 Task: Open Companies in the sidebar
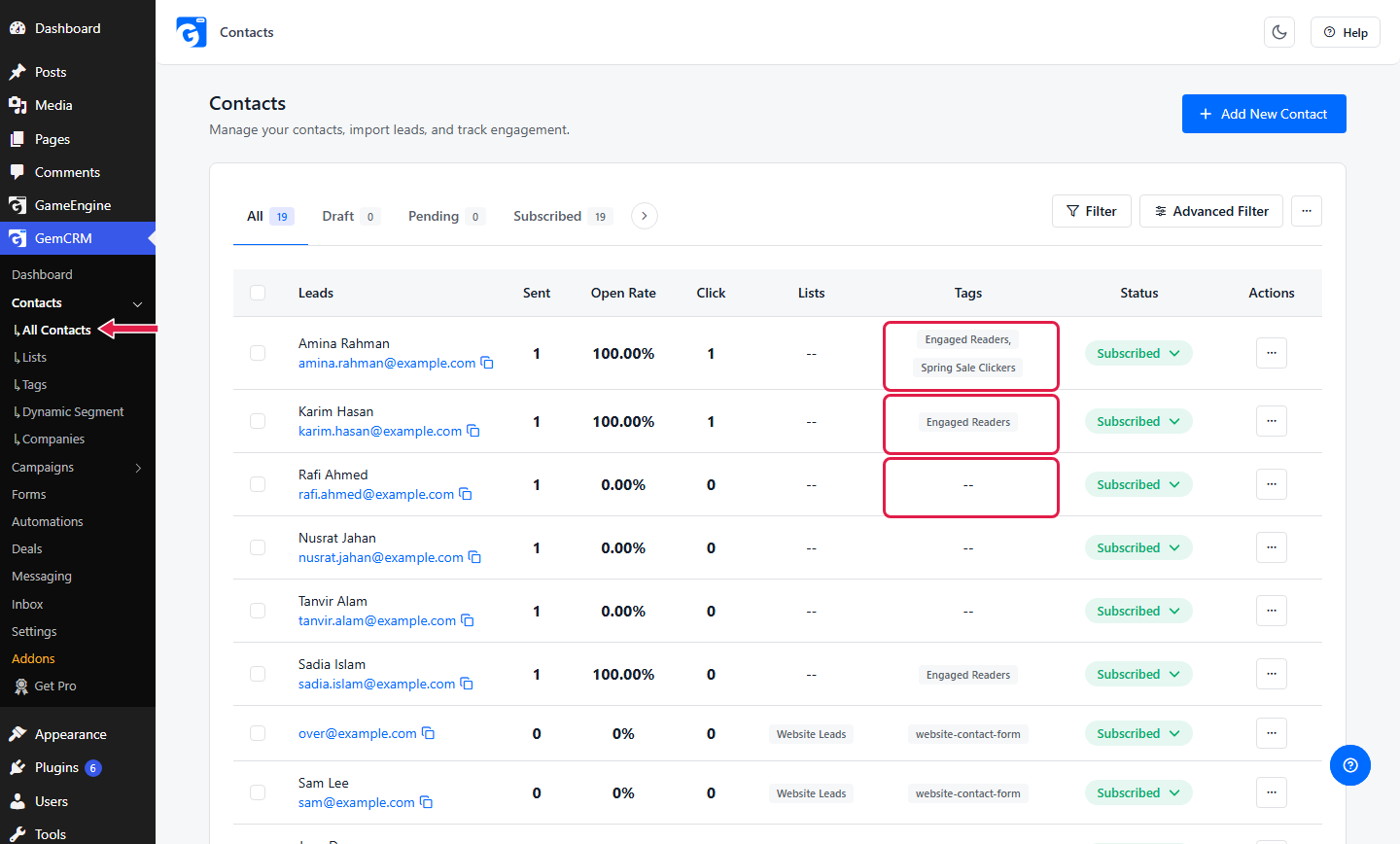click(x=53, y=440)
